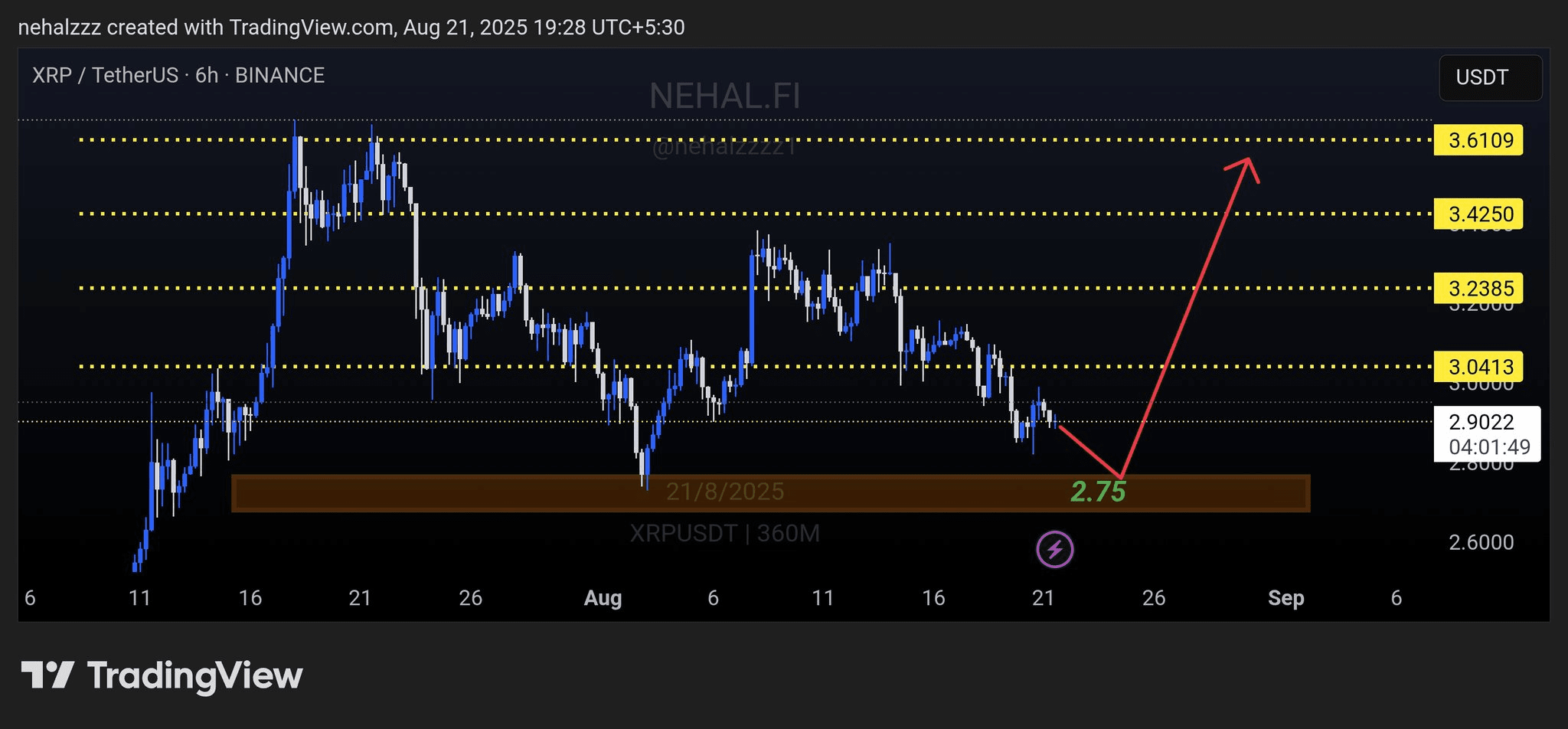The width and height of the screenshot is (1568, 729).
Task: Open the USDT currency selector
Action: point(1490,77)
